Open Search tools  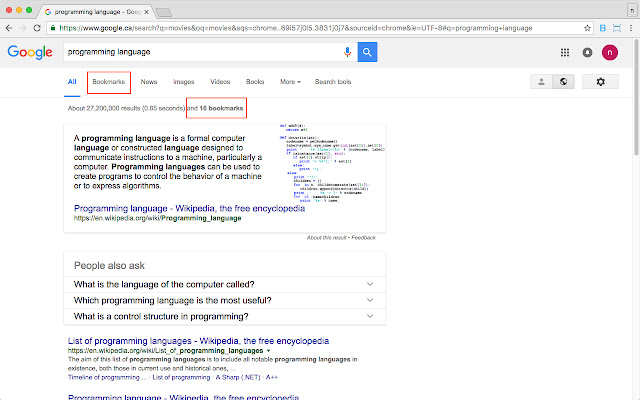pyautogui.click(x=333, y=82)
